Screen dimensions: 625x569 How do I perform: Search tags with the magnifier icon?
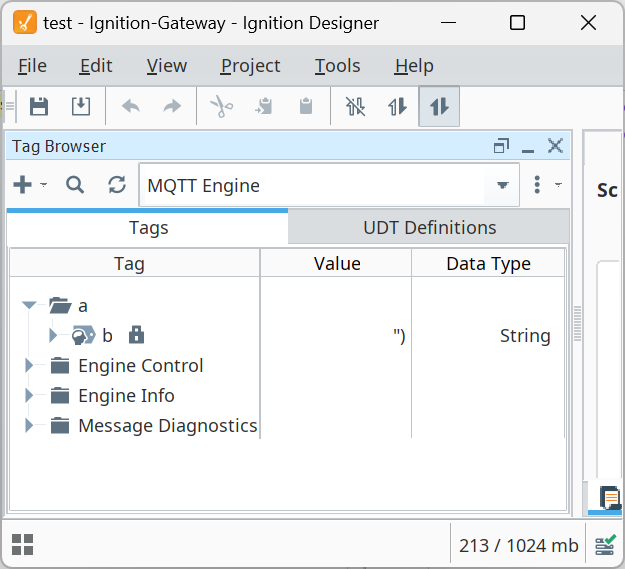75,185
